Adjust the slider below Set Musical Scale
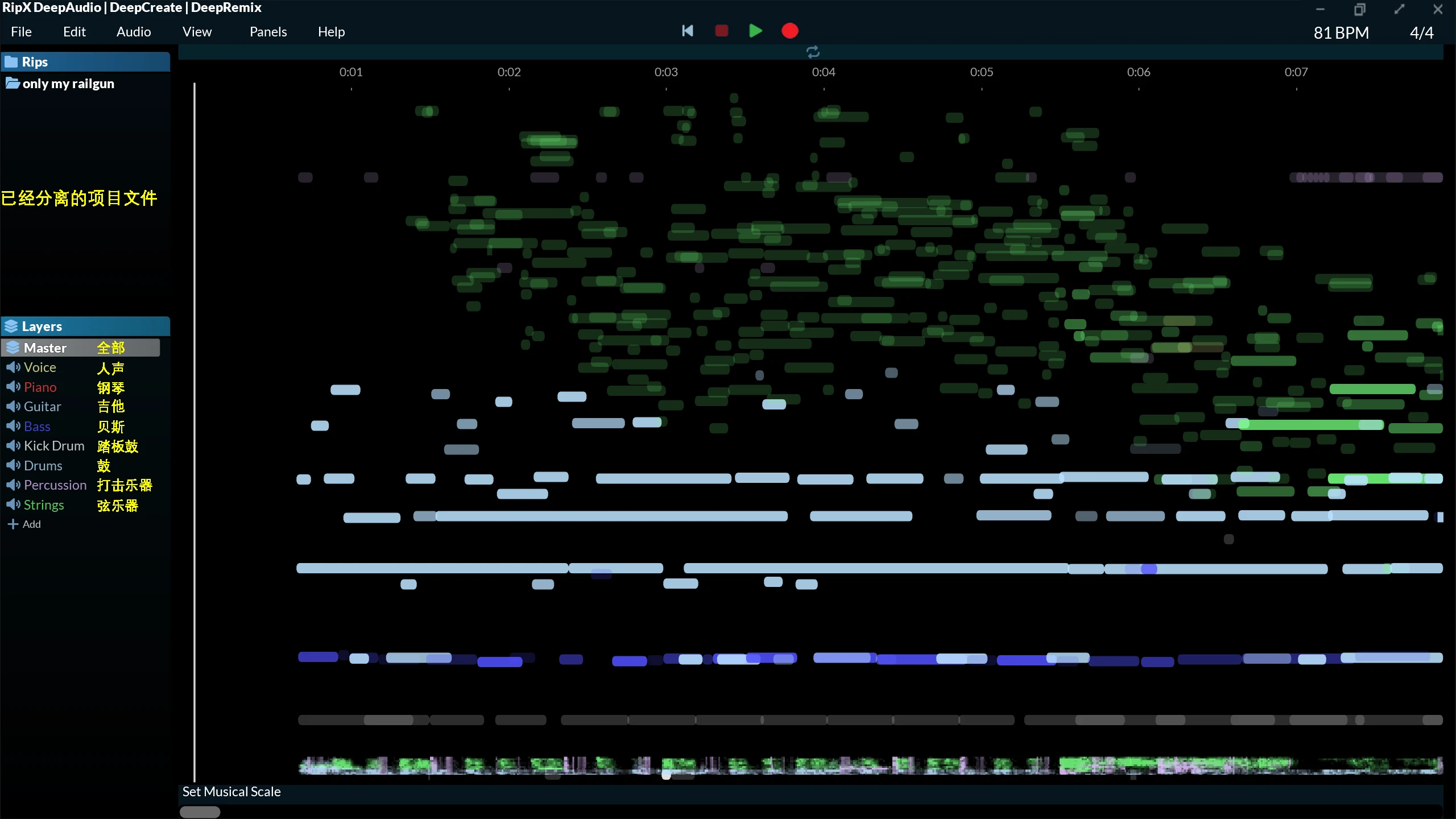The image size is (1456, 819). coord(199,812)
